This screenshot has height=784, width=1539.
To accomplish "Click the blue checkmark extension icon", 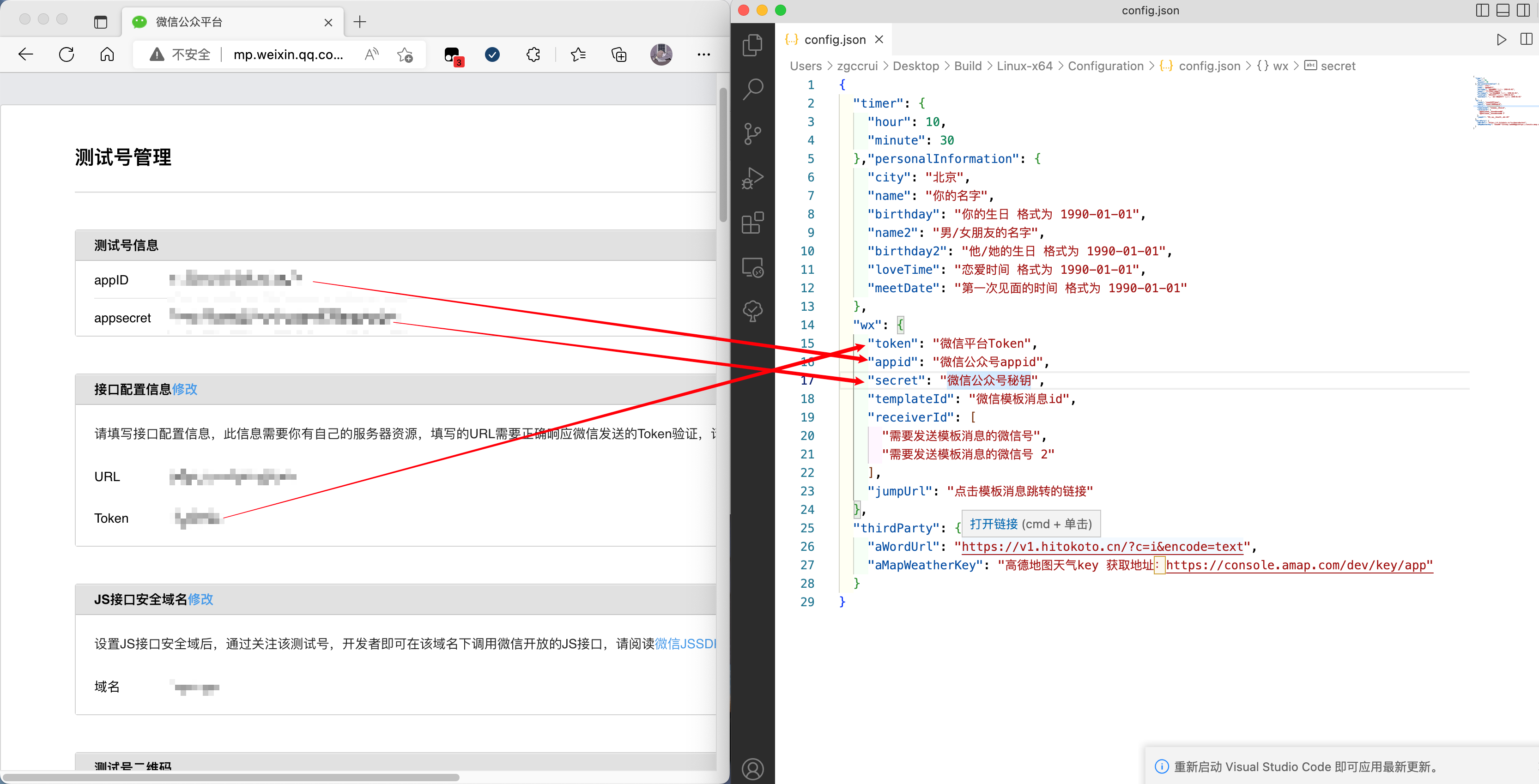I will pos(492,55).
